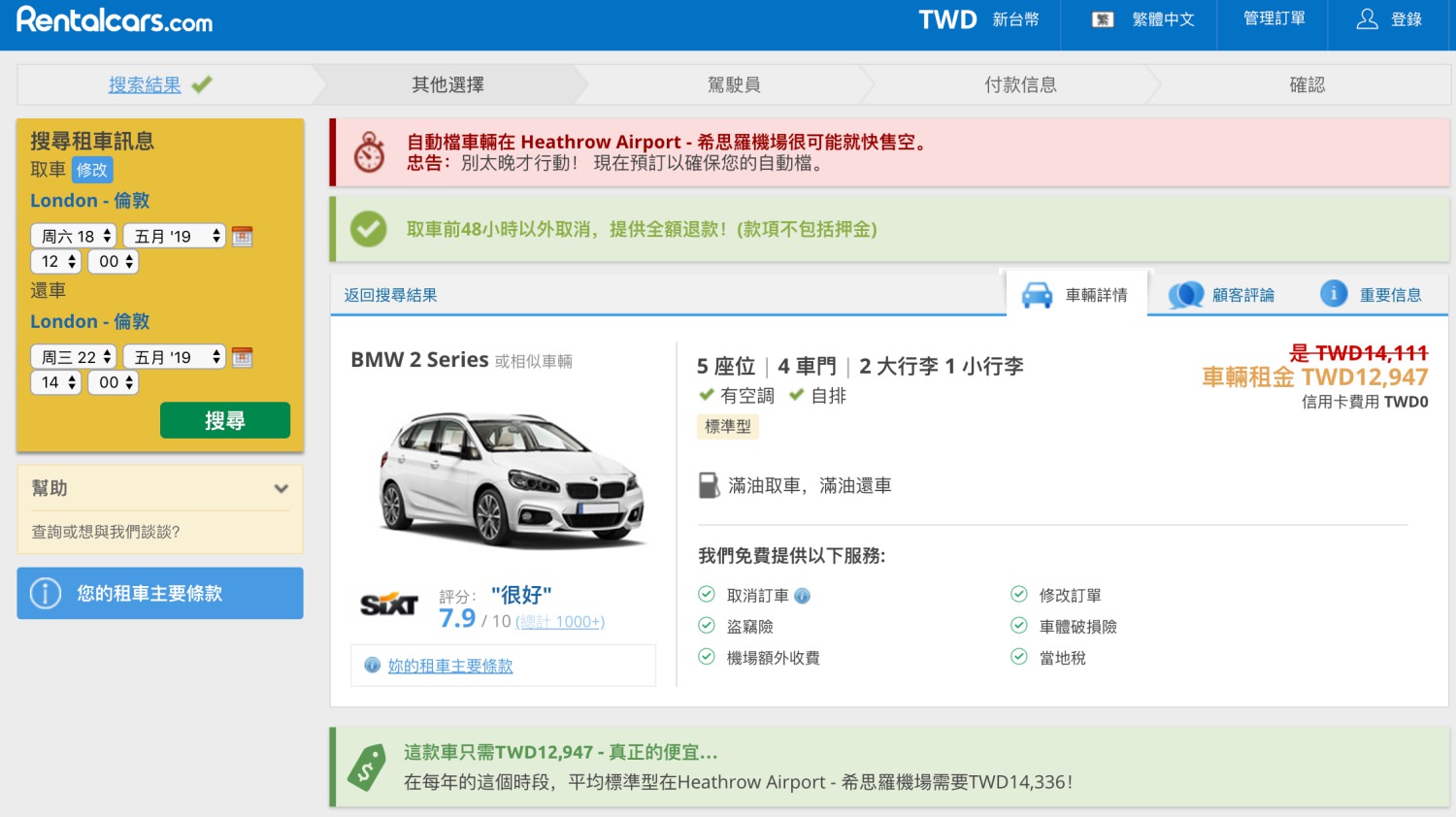This screenshot has width=1456, height=817.
Task: Open pick-up month dropdown showing 五月 '19
Action: [175, 236]
